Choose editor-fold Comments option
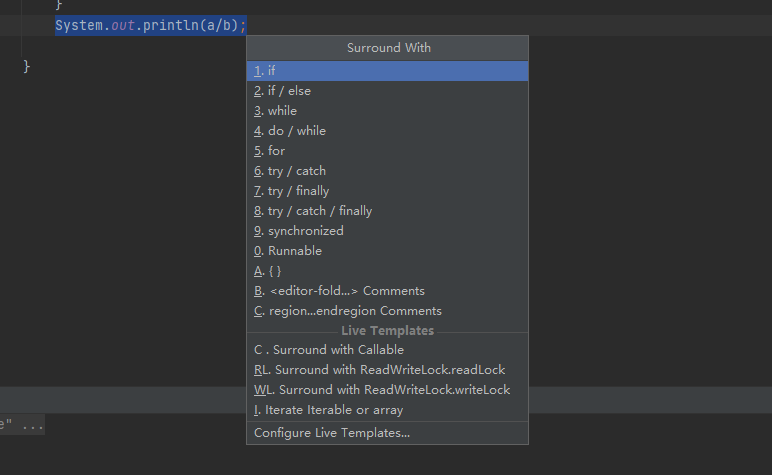Image resolution: width=772 pixels, height=475 pixels. pyautogui.click(x=346, y=291)
